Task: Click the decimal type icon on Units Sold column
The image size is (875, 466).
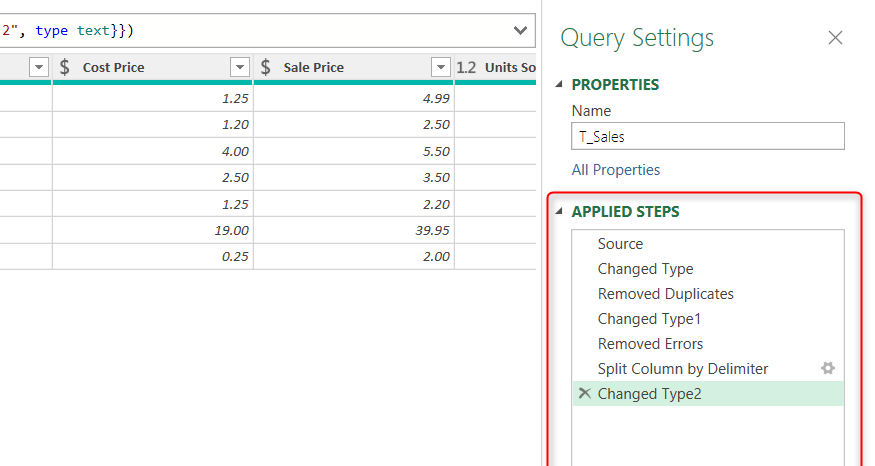Action: [466, 68]
